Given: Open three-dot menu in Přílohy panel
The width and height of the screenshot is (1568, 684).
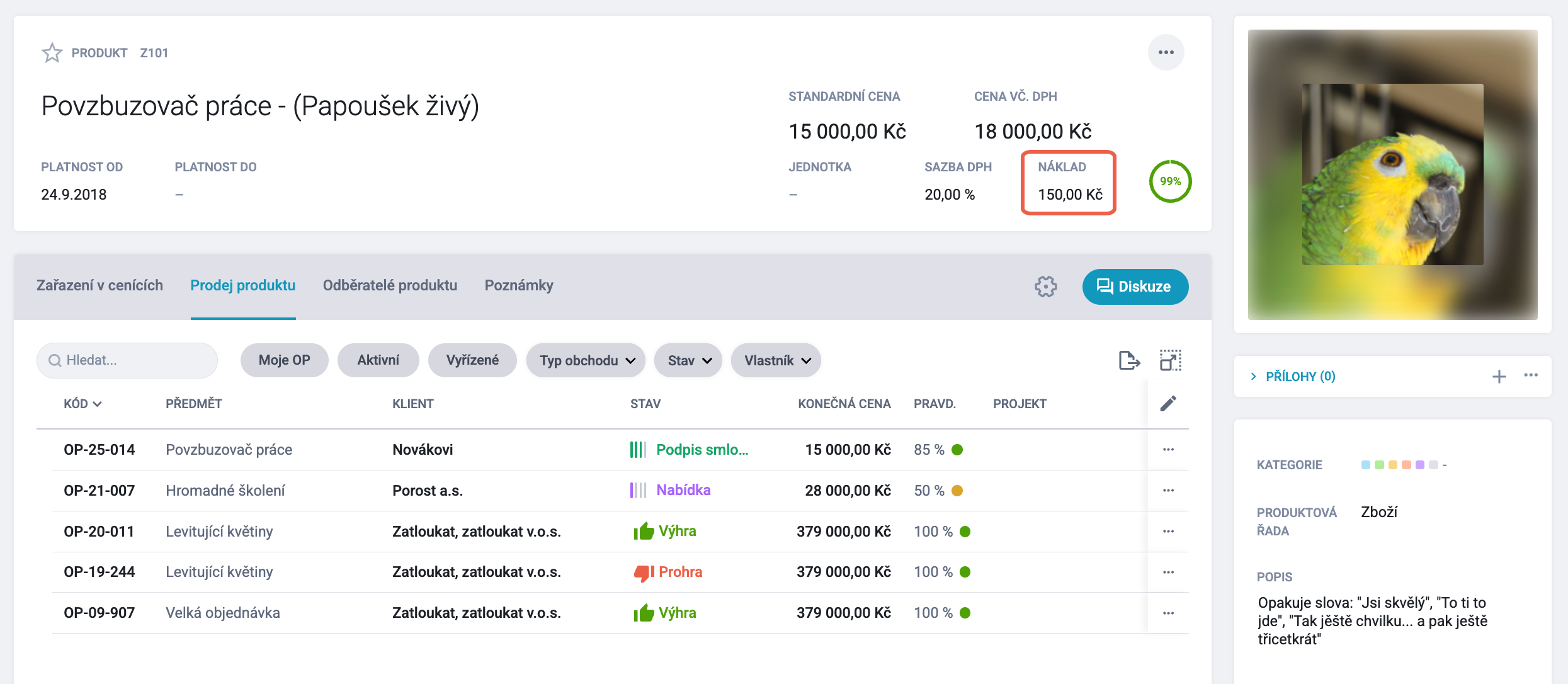Looking at the screenshot, I should [1531, 375].
